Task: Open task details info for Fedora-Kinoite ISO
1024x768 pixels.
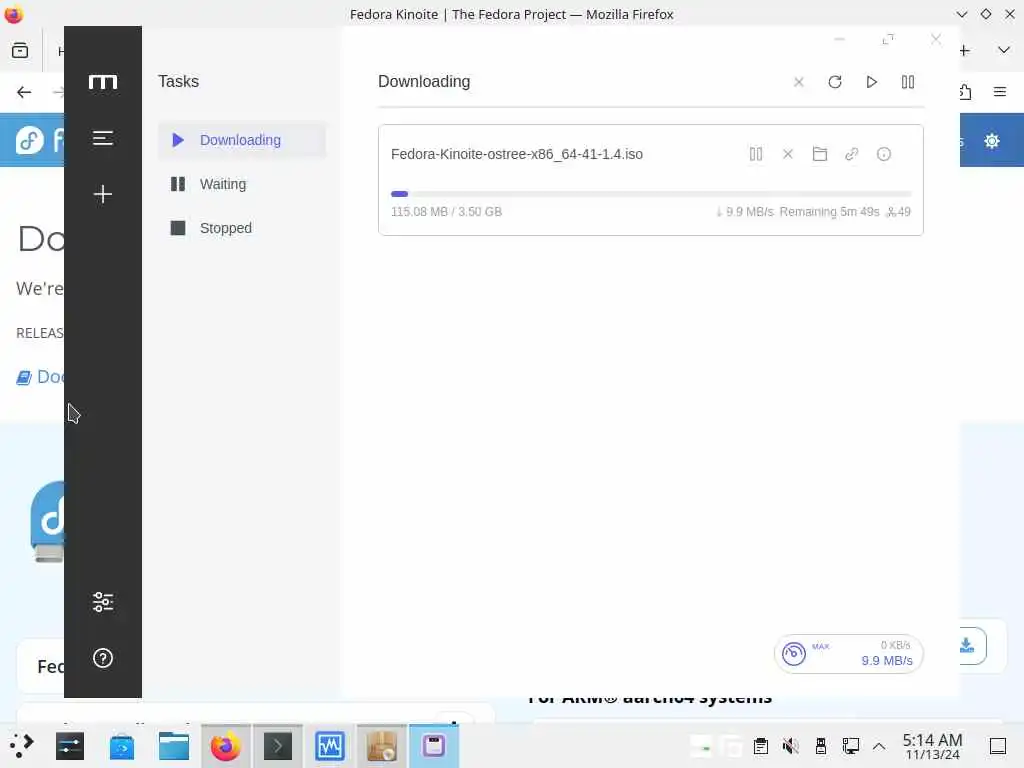Action: pyautogui.click(x=884, y=154)
